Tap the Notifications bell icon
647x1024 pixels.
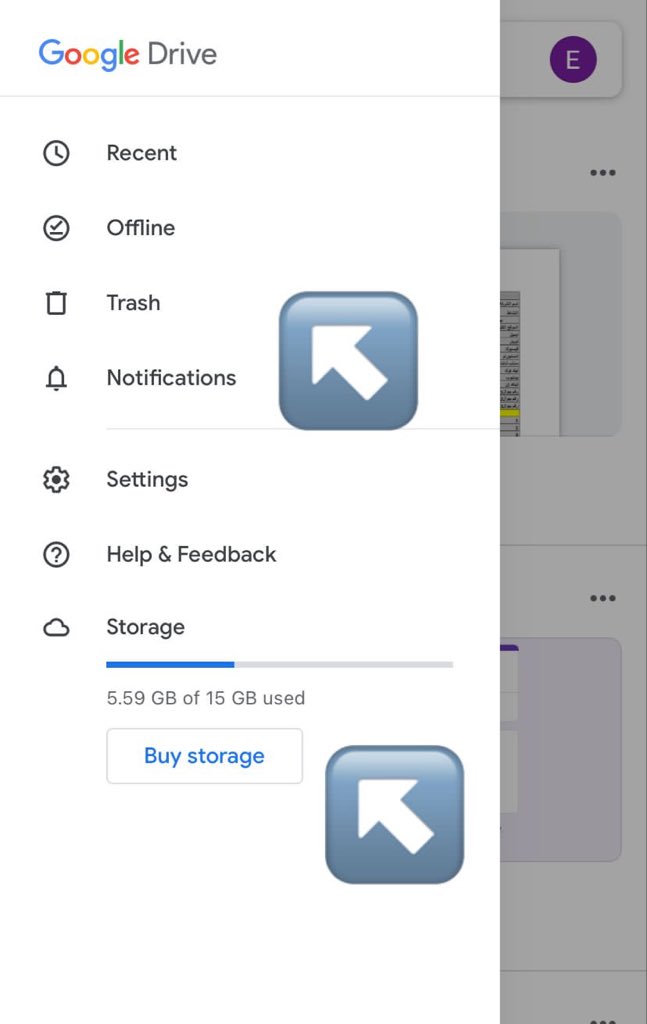(56, 378)
